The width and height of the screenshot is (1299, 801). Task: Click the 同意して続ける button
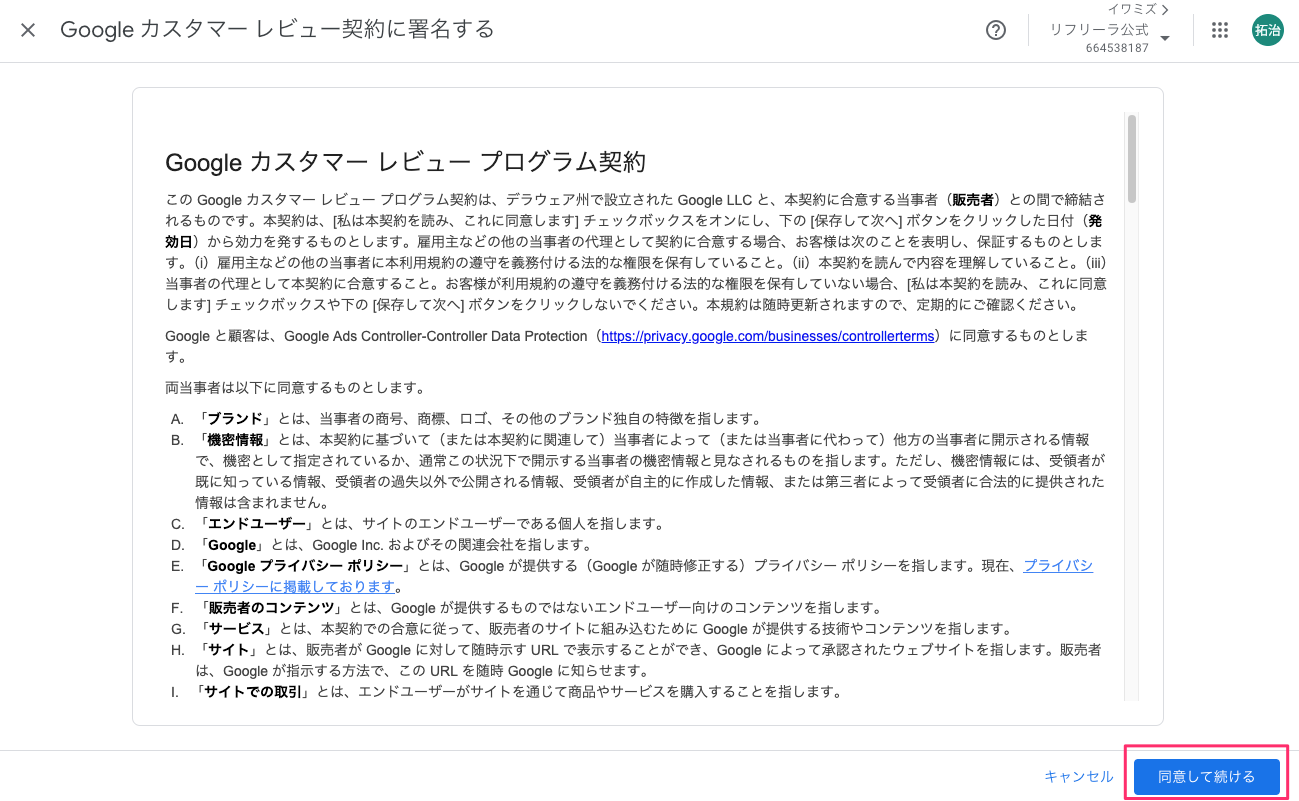tap(1206, 777)
